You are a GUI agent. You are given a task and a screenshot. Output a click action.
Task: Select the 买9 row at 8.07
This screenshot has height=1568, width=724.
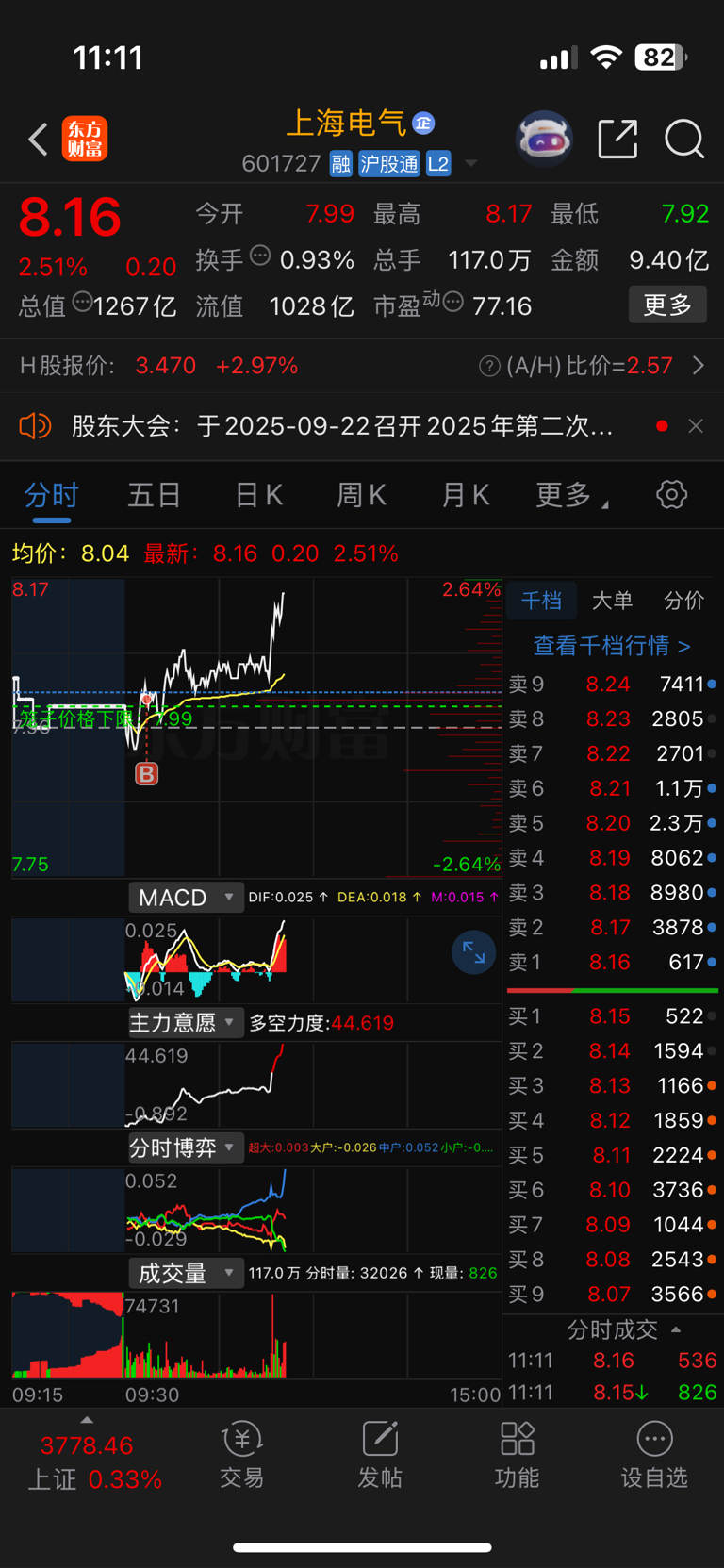(612, 1295)
